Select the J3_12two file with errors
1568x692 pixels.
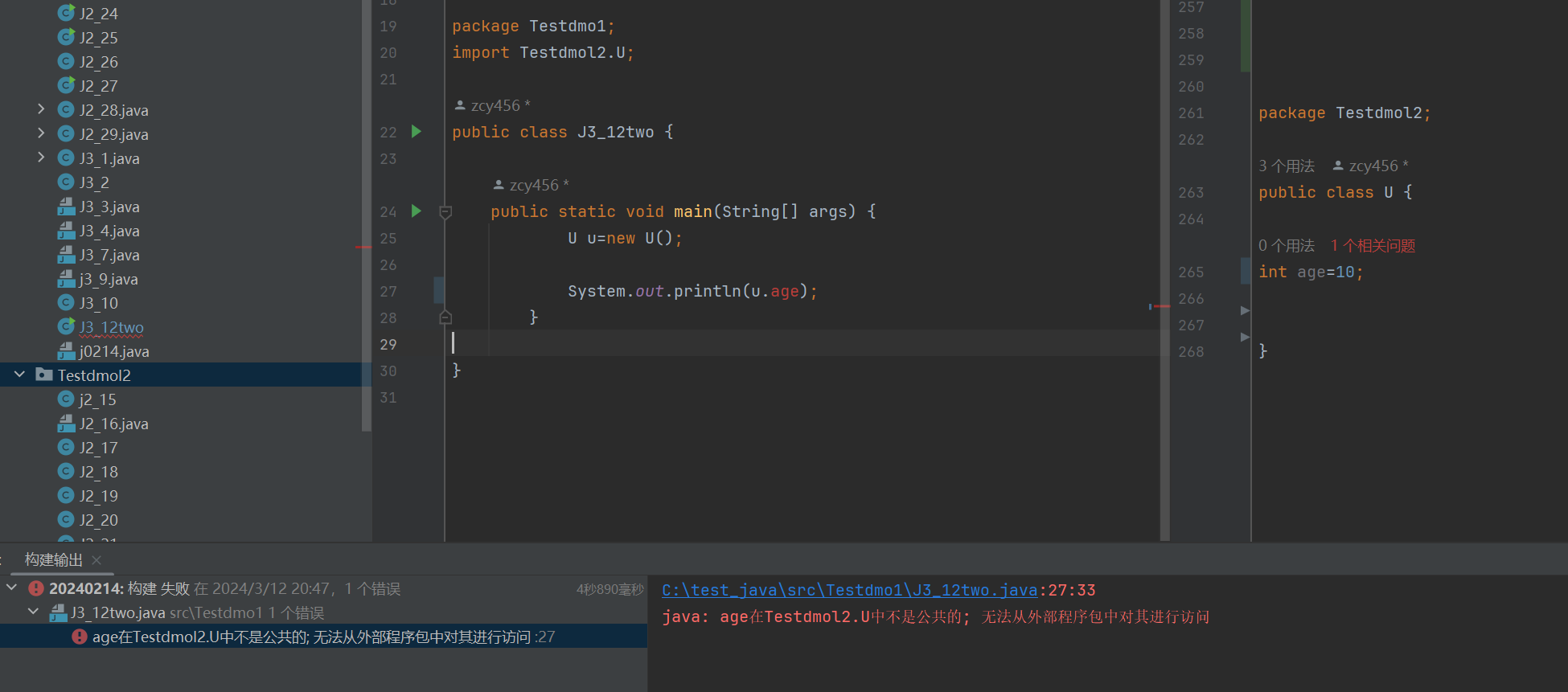pyautogui.click(x=111, y=327)
